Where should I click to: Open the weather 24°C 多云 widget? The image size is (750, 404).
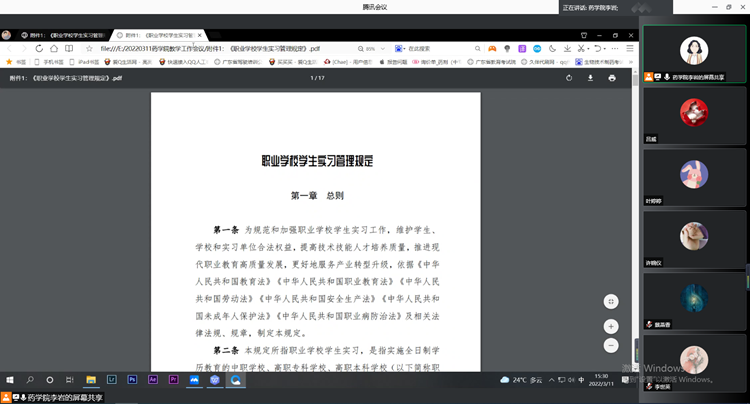point(521,380)
